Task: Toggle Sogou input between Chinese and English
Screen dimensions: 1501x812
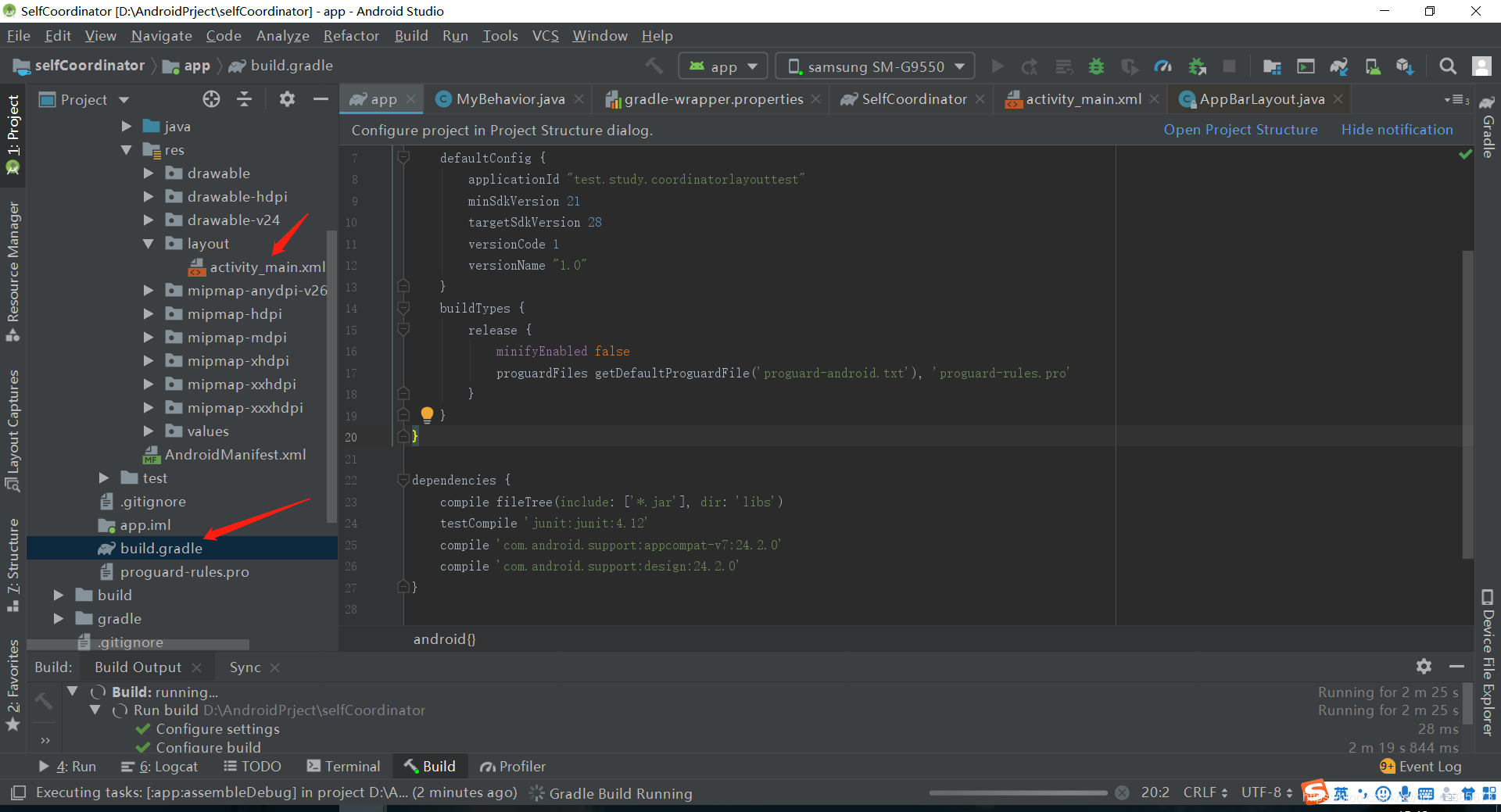Action: (x=1340, y=793)
